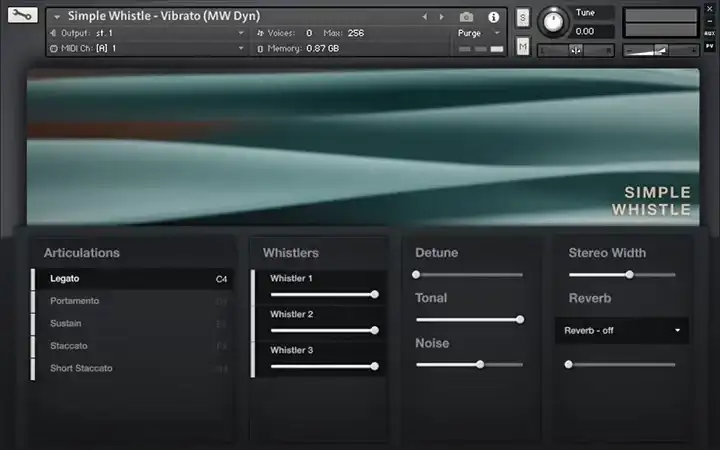The image size is (720, 450).
Task: Mute the instrument with M button
Action: (x=523, y=46)
